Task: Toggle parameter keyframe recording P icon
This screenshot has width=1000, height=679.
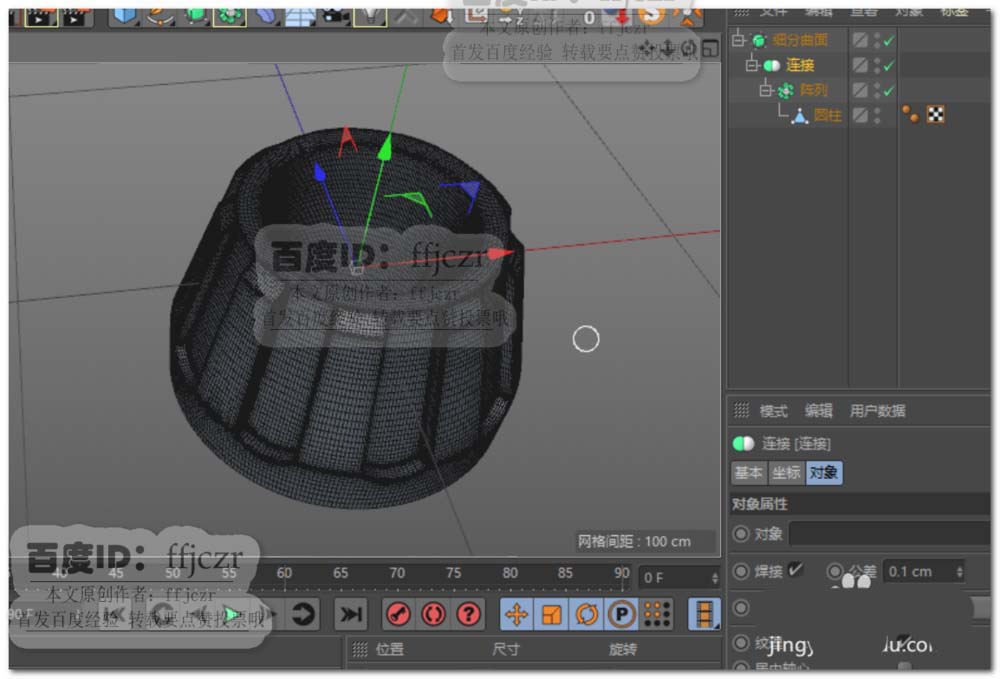Action: click(621, 615)
